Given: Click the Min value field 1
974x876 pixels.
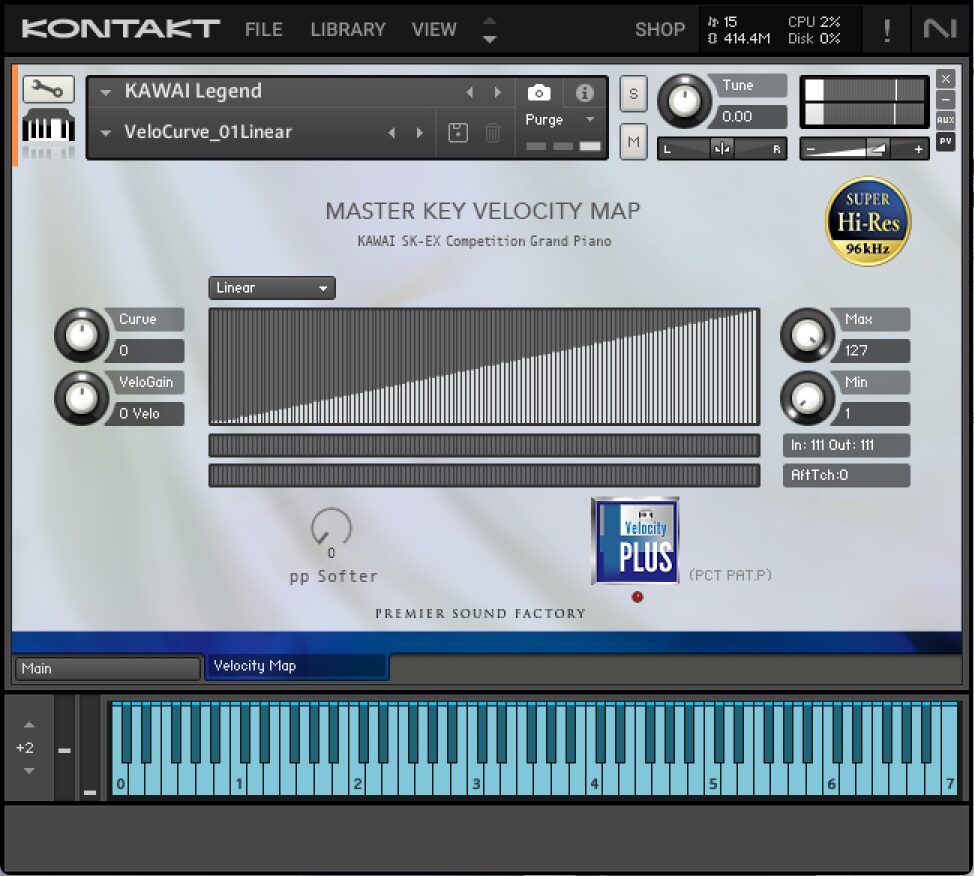Looking at the screenshot, I should (874, 413).
